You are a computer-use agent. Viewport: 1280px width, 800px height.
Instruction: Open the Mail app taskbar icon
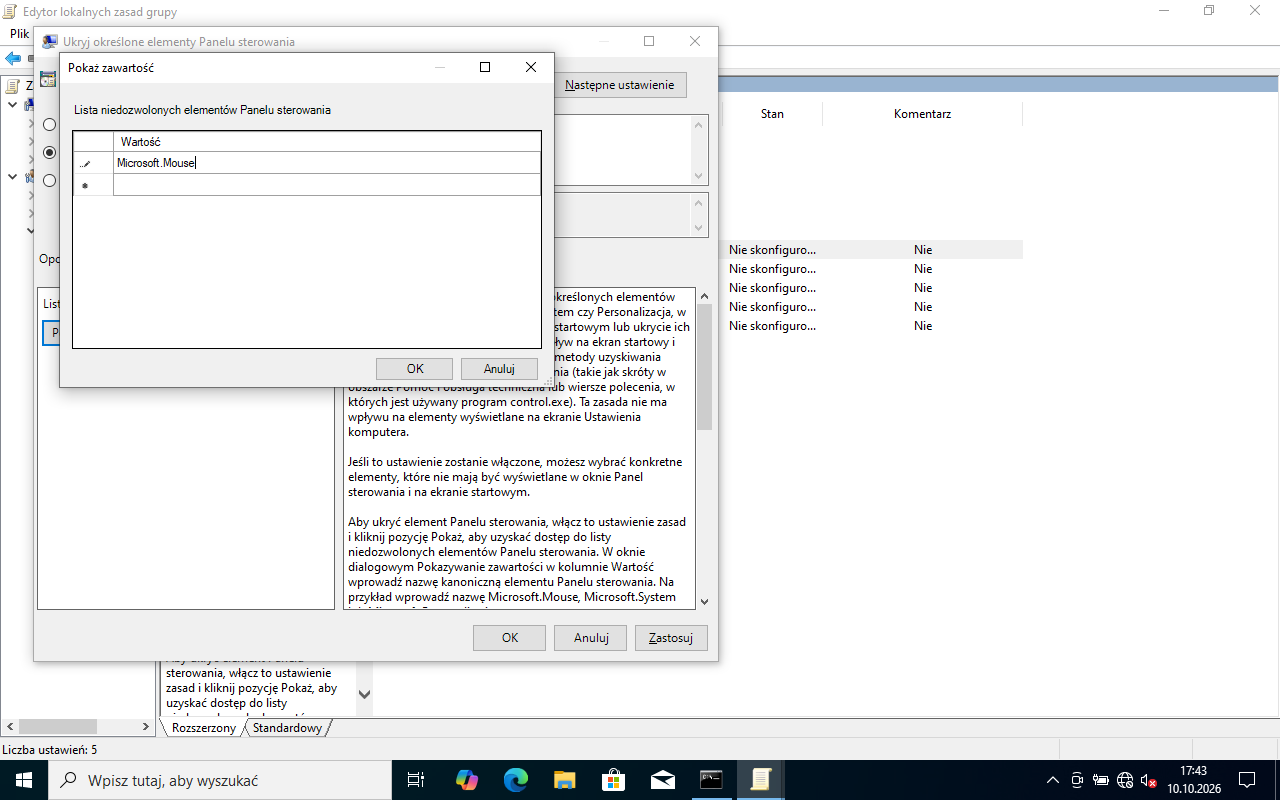coord(662,780)
